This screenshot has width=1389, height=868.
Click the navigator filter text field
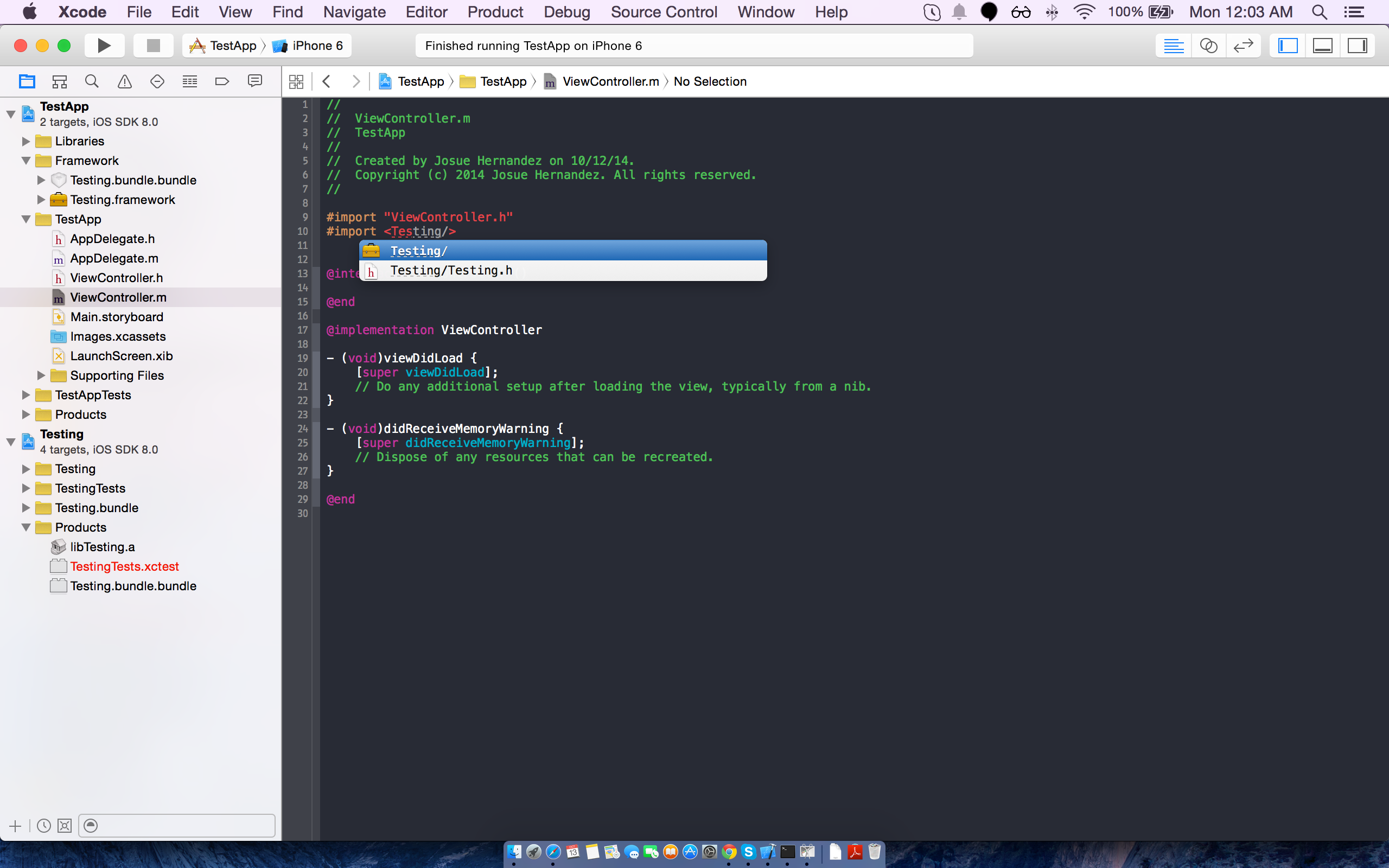(x=177, y=826)
